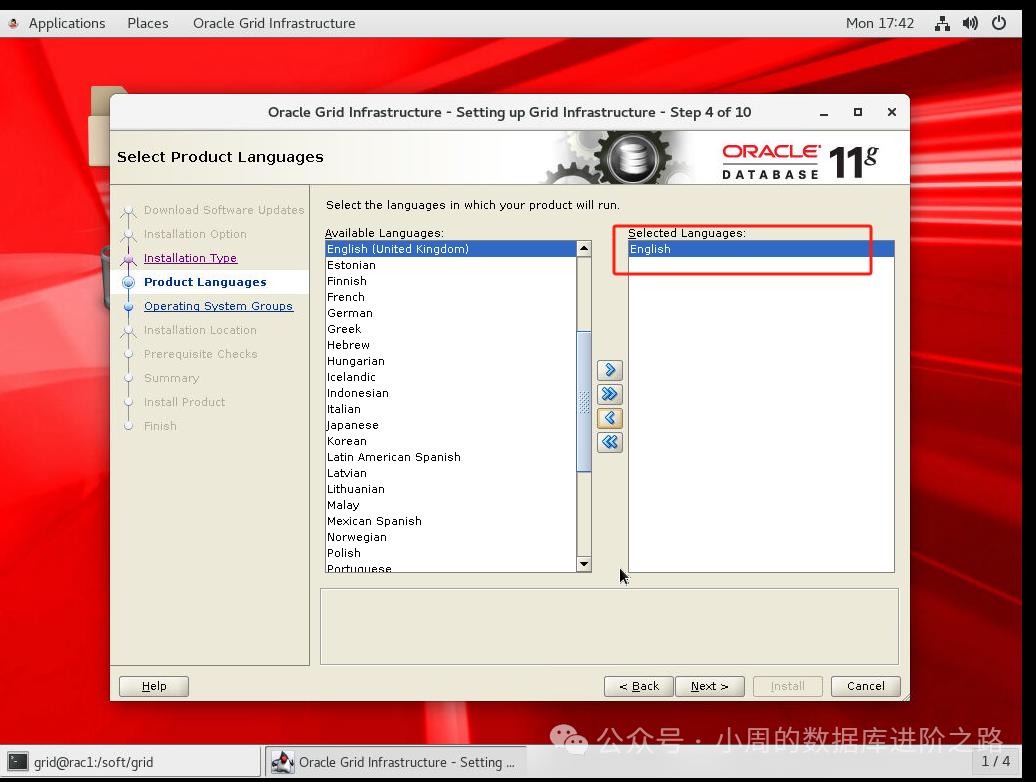Select English (United Kingdom) in available list
The width and height of the screenshot is (1036, 782).
pos(451,249)
